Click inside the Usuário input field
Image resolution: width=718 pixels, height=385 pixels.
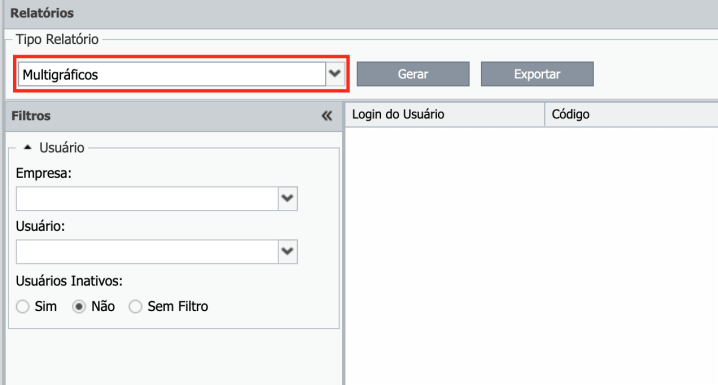(147, 251)
